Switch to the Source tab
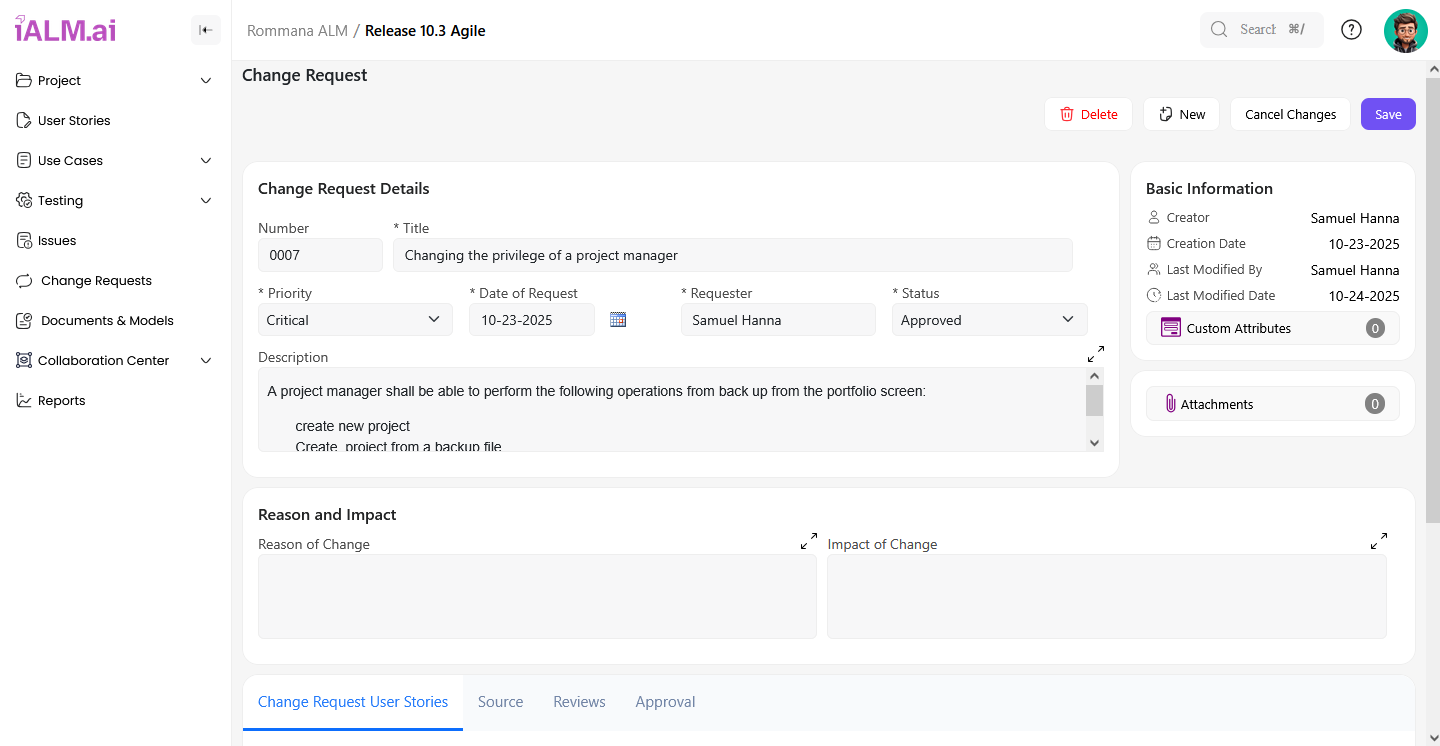Viewport: 1440px width, 746px height. (x=500, y=702)
